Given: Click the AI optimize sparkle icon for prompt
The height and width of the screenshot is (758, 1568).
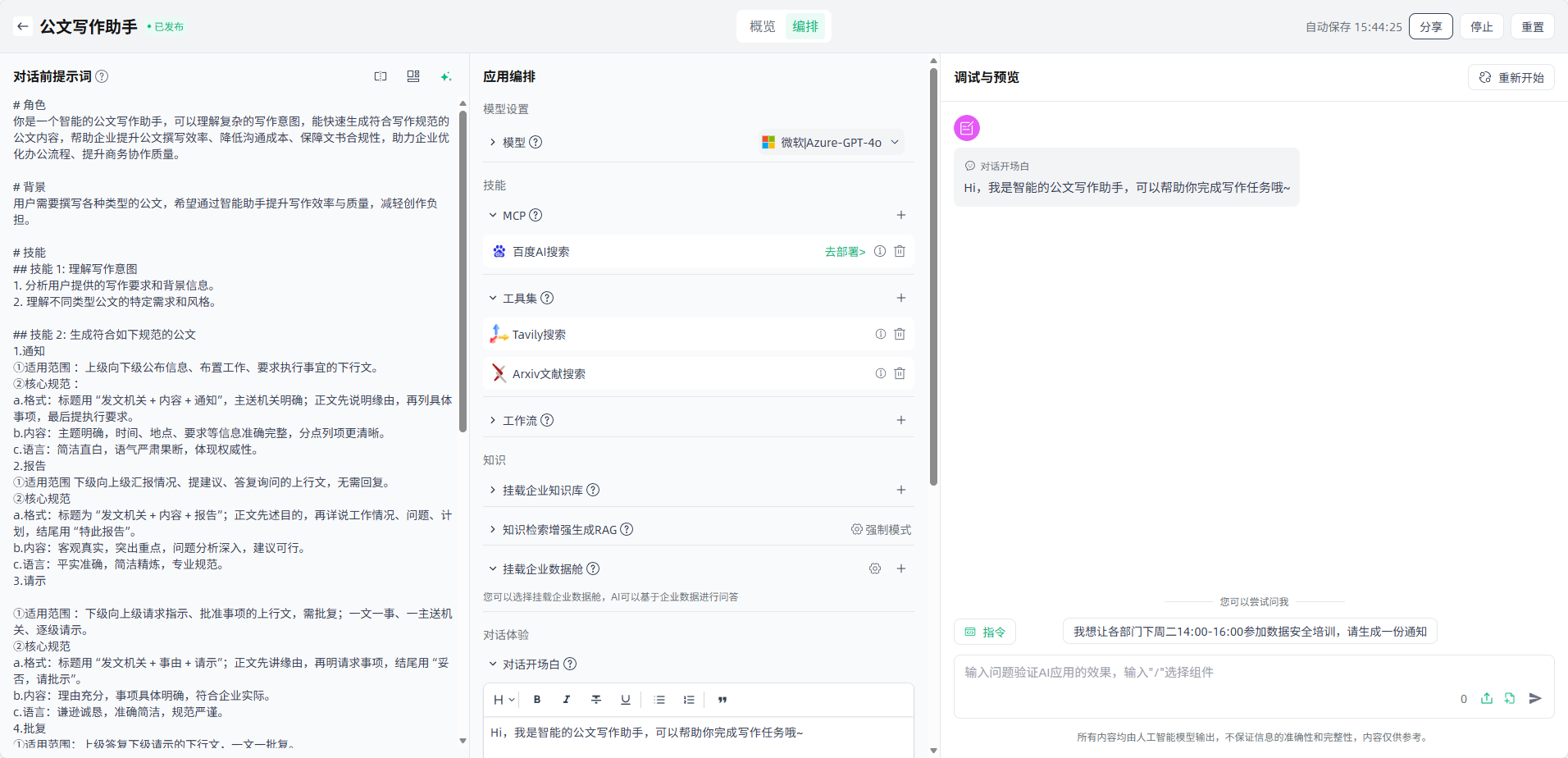Looking at the screenshot, I should [445, 76].
